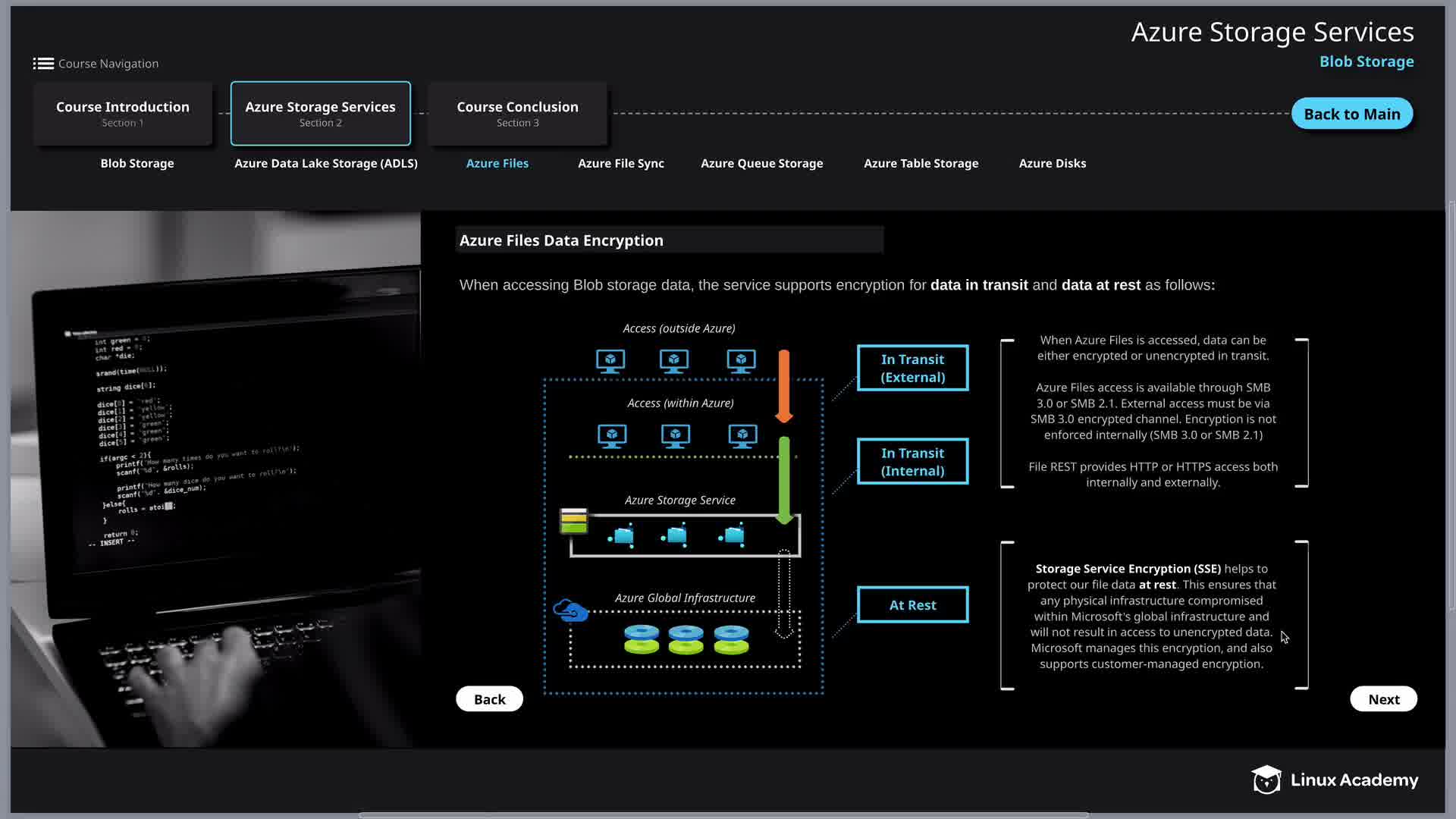Switch to Azure File Sync tab
The image size is (1456, 819).
(x=620, y=163)
